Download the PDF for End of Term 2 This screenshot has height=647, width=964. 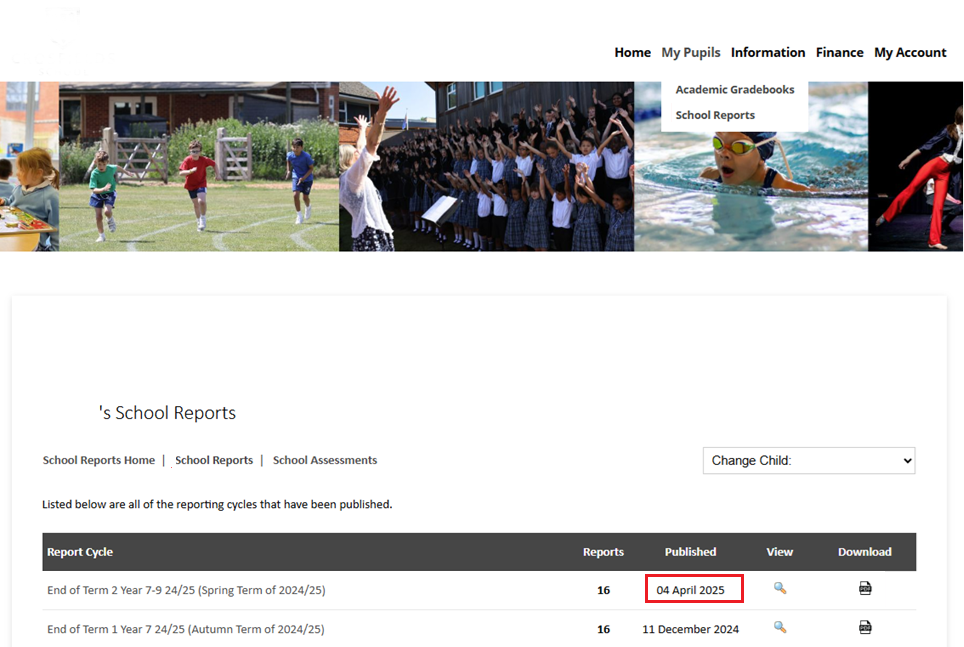pyautogui.click(x=865, y=589)
